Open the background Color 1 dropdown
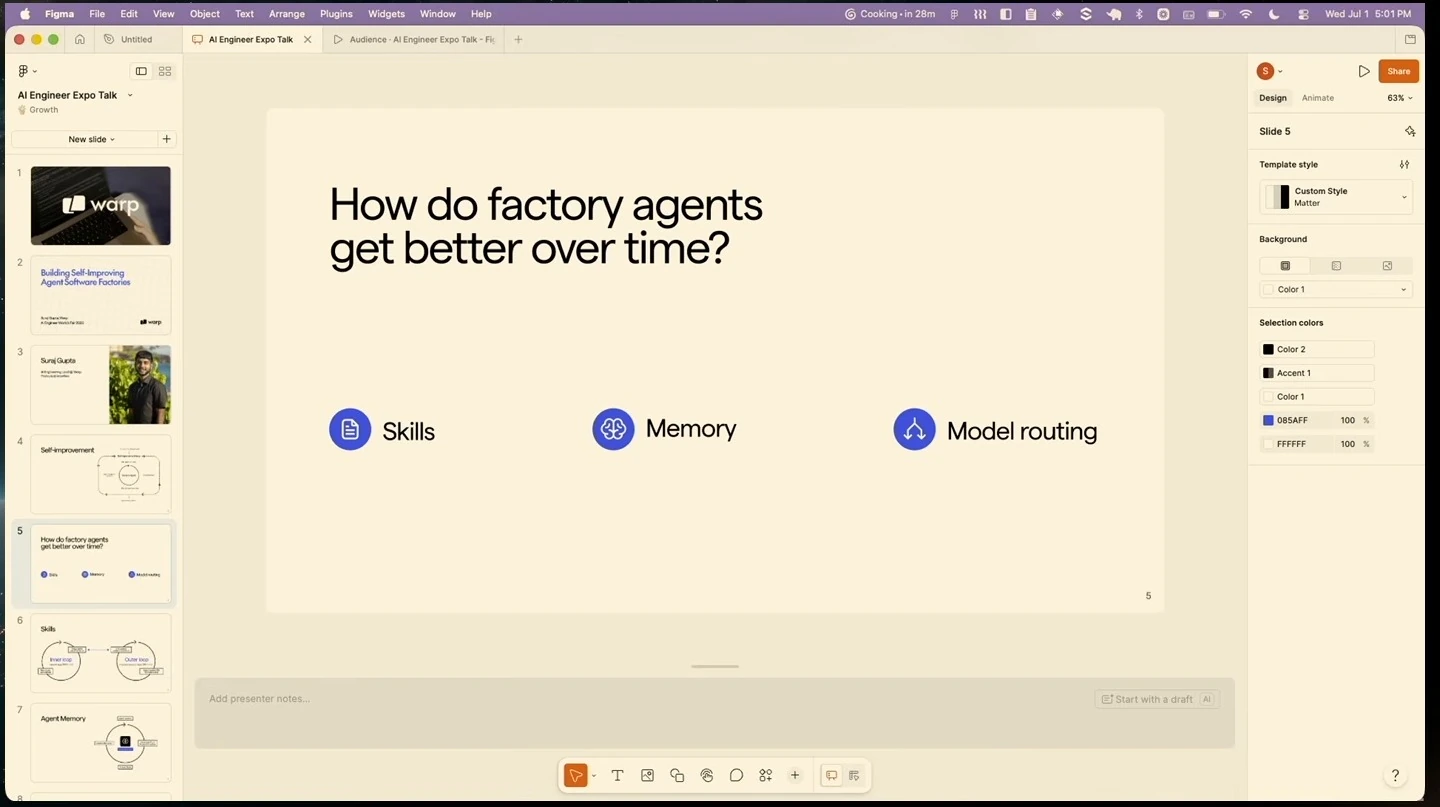 1336,289
